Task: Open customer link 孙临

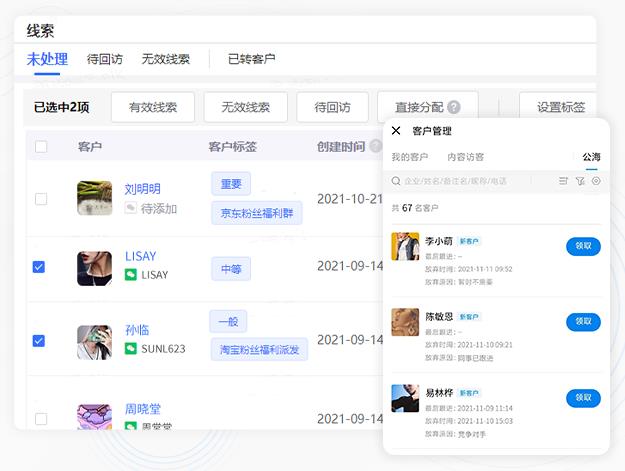Action: coord(137,330)
